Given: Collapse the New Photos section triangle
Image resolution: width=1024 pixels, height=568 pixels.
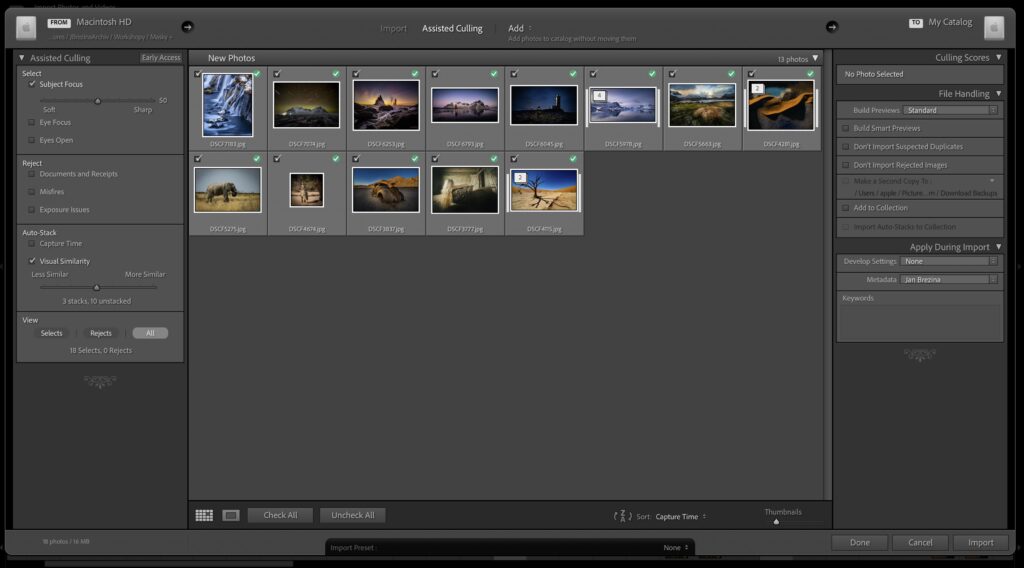Looking at the screenshot, I should pos(815,58).
